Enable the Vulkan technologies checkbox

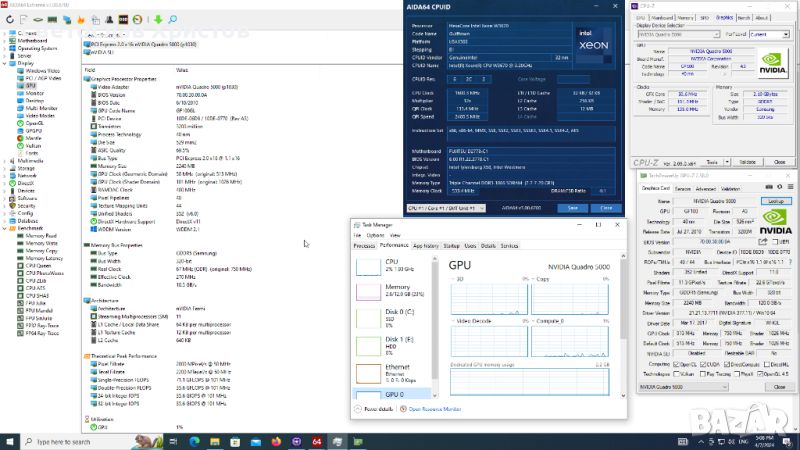(x=675, y=373)
